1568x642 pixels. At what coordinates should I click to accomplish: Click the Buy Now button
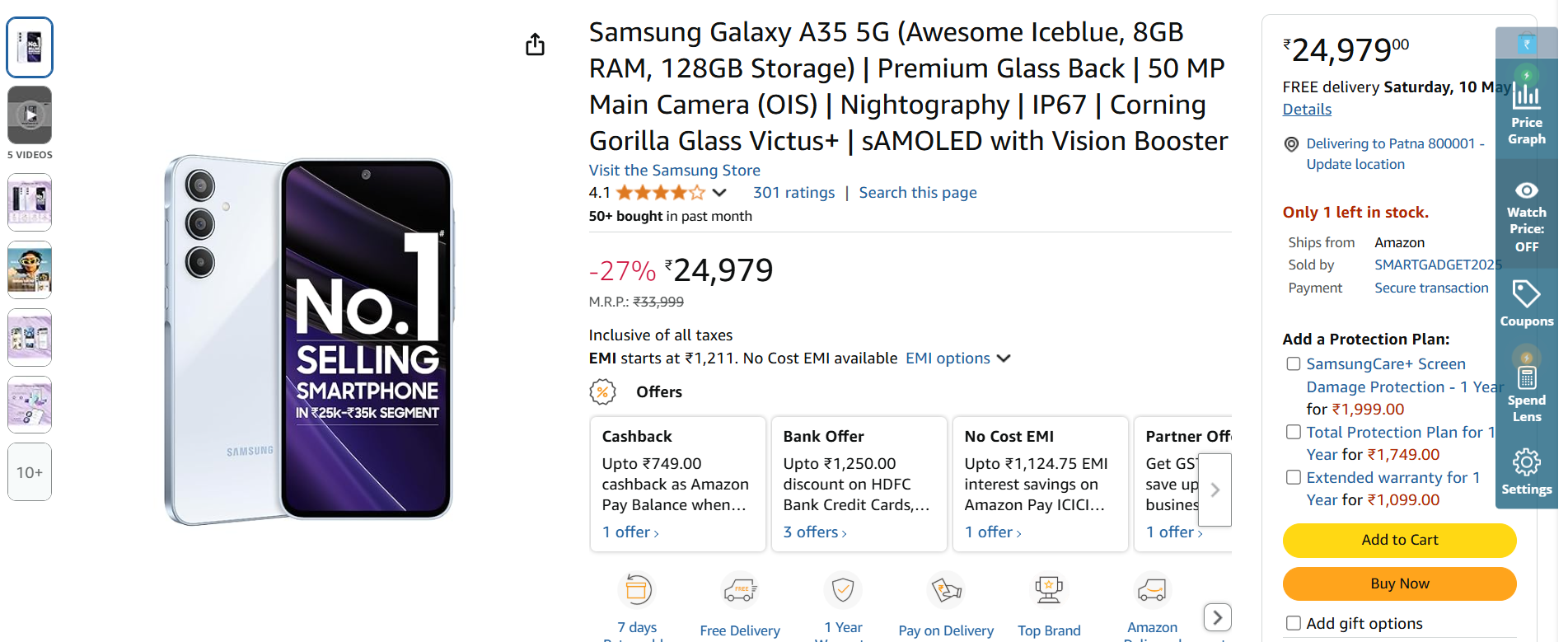tap(1399, 583)
